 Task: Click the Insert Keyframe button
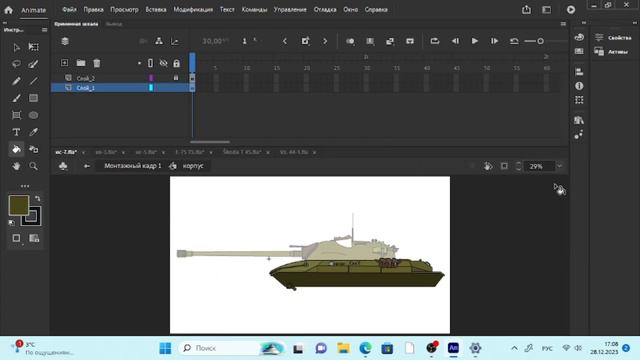point(305,41)
